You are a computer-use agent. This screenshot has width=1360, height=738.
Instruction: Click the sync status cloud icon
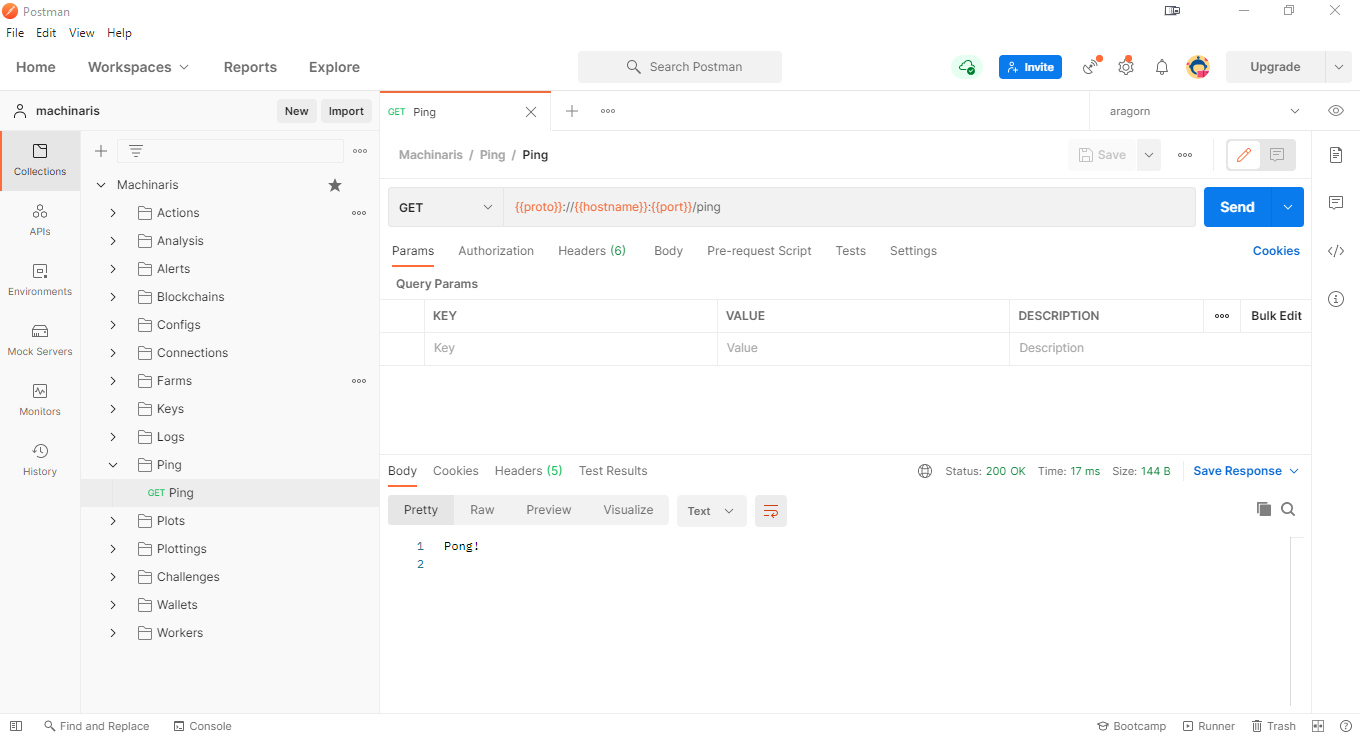point(967,67)
